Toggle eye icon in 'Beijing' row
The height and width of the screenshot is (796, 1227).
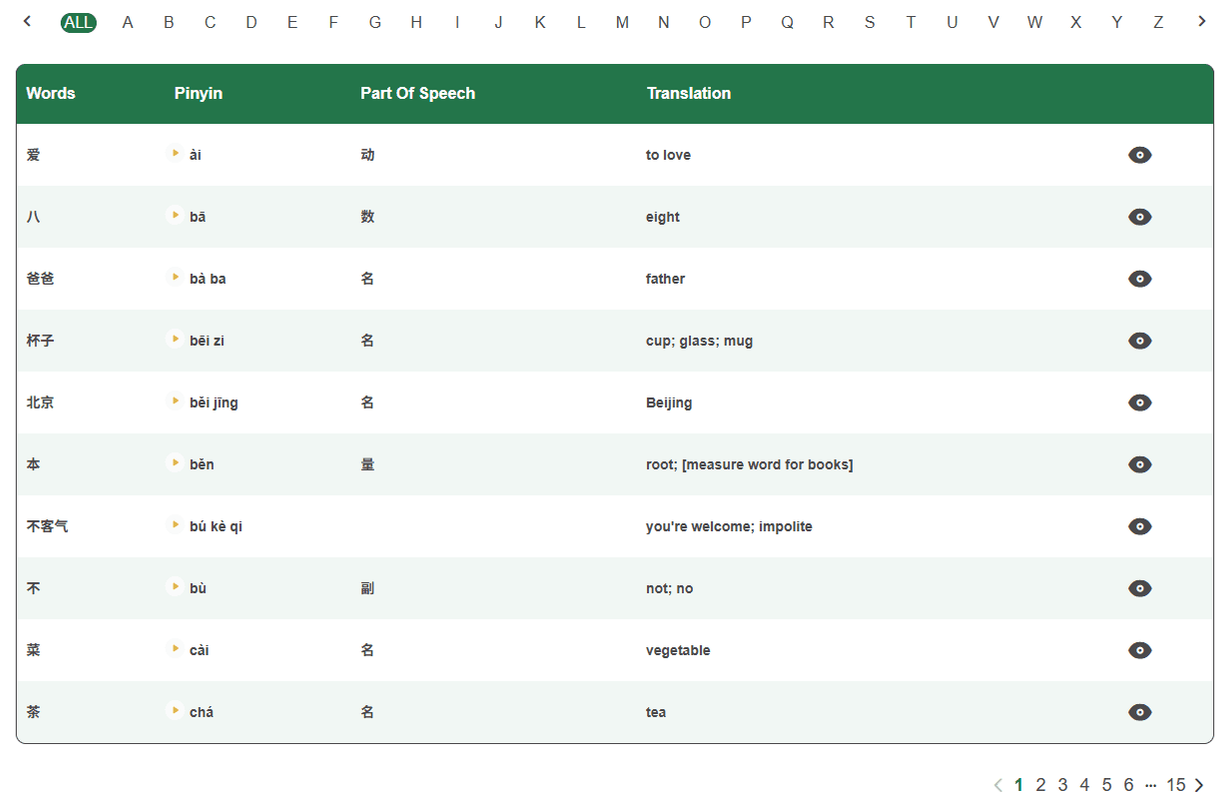point(1139,403)
